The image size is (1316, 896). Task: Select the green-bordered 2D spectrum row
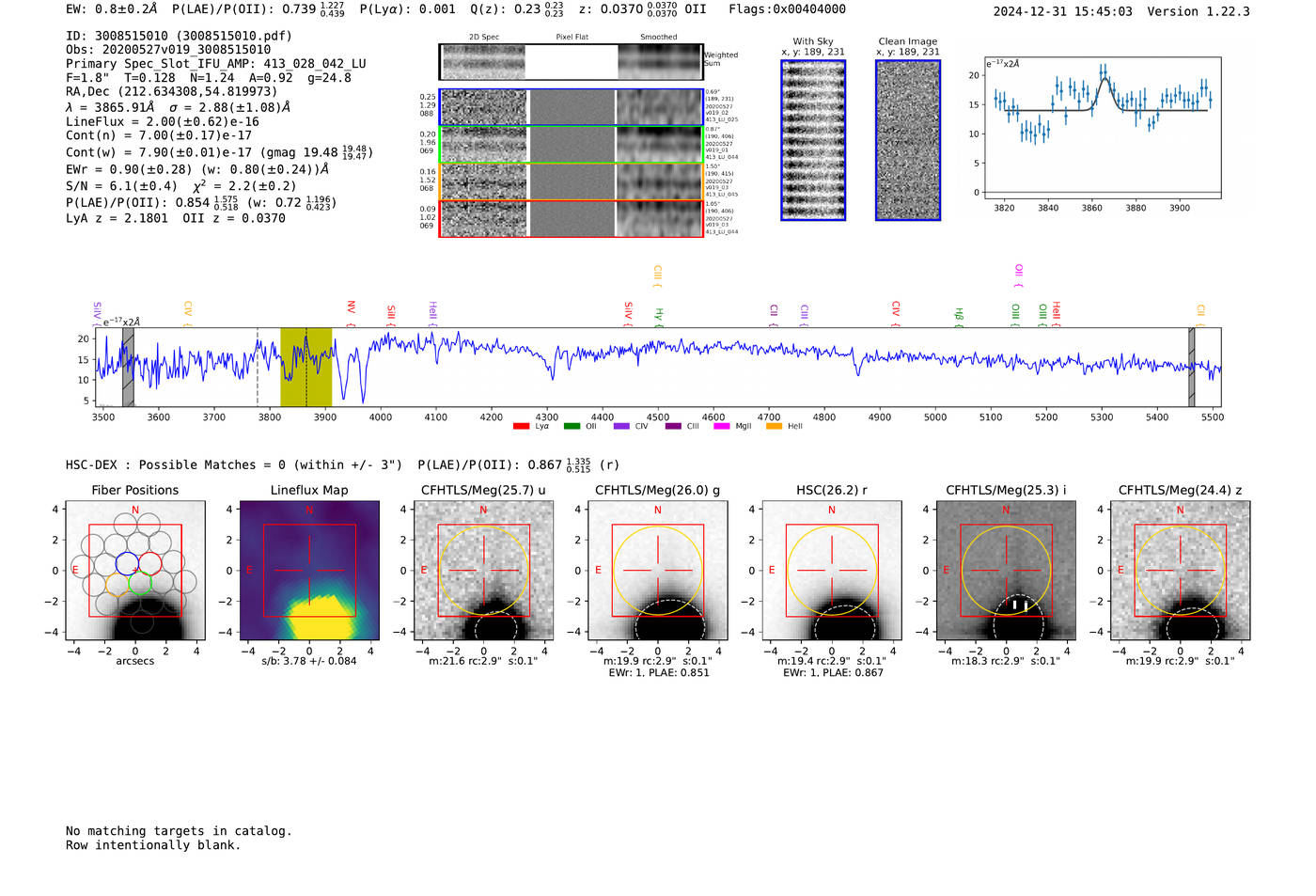click(572, 145)
